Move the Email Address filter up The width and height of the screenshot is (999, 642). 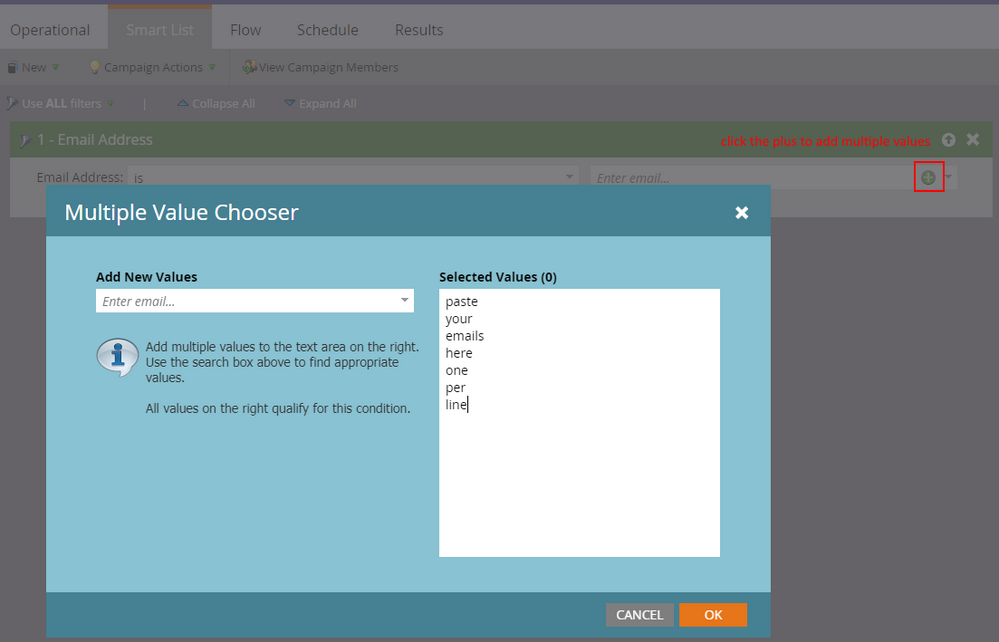coord(948,140)
